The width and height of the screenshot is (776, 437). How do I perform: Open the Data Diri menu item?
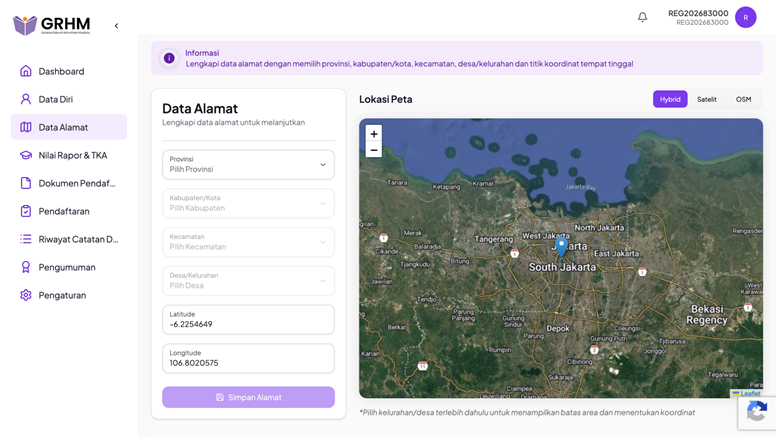coord(69,99)
